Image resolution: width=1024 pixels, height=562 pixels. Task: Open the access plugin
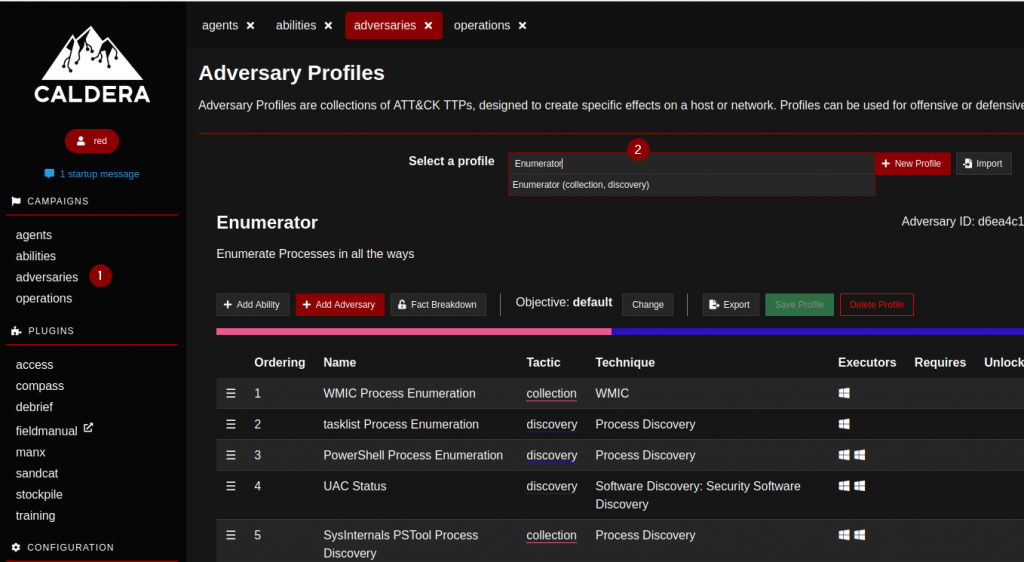click(35, 365)
